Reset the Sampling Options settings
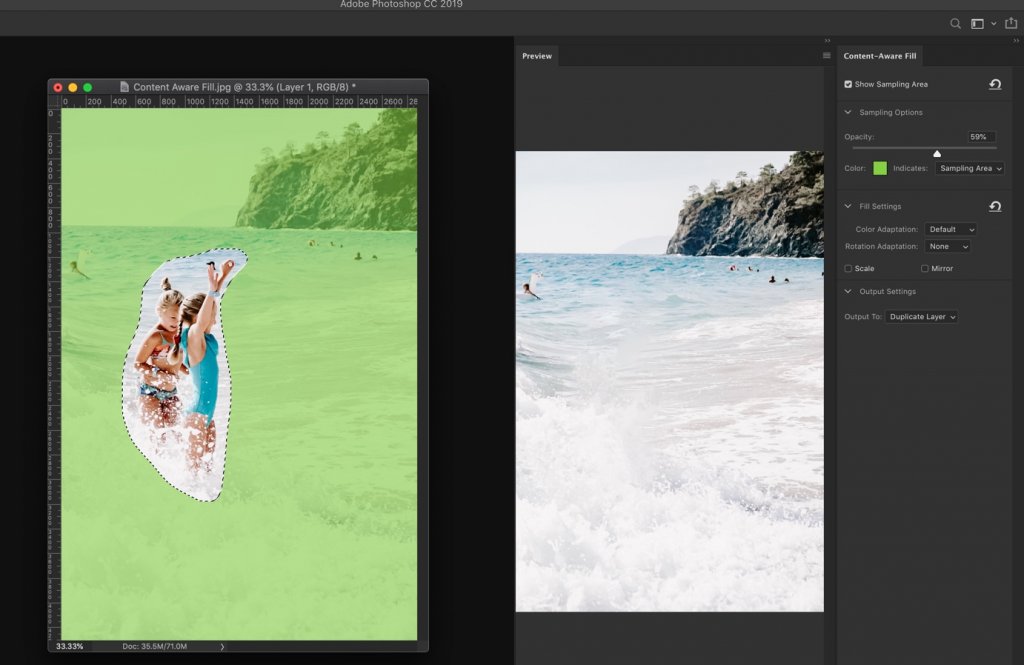This screenshot has width=1024, height=665. click(994, 85)
